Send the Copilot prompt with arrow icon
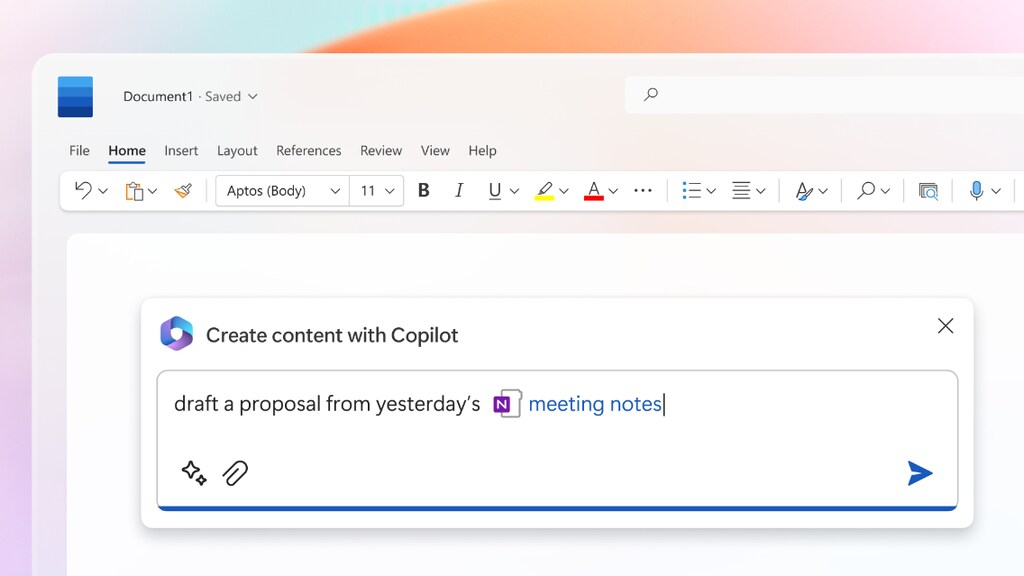 click(x=919, y=473)
